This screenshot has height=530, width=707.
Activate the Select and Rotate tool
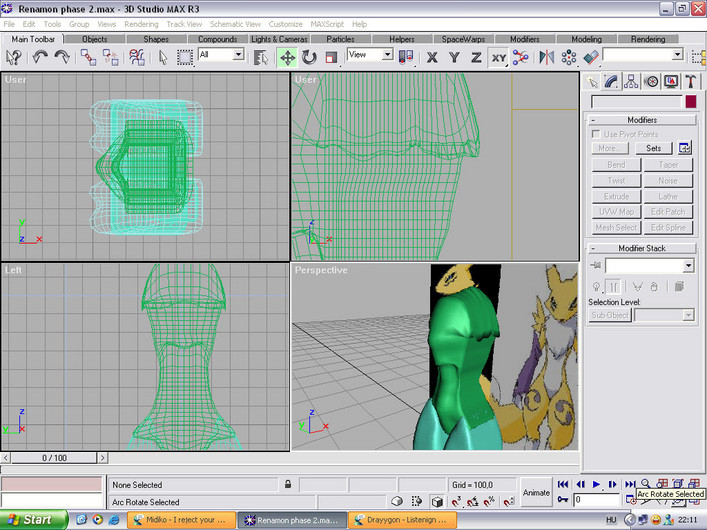[x=309, y=57]
